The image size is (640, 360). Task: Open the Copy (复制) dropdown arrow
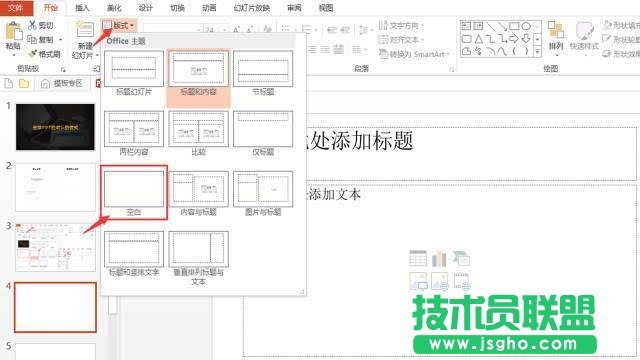click(x=61, y=40)
